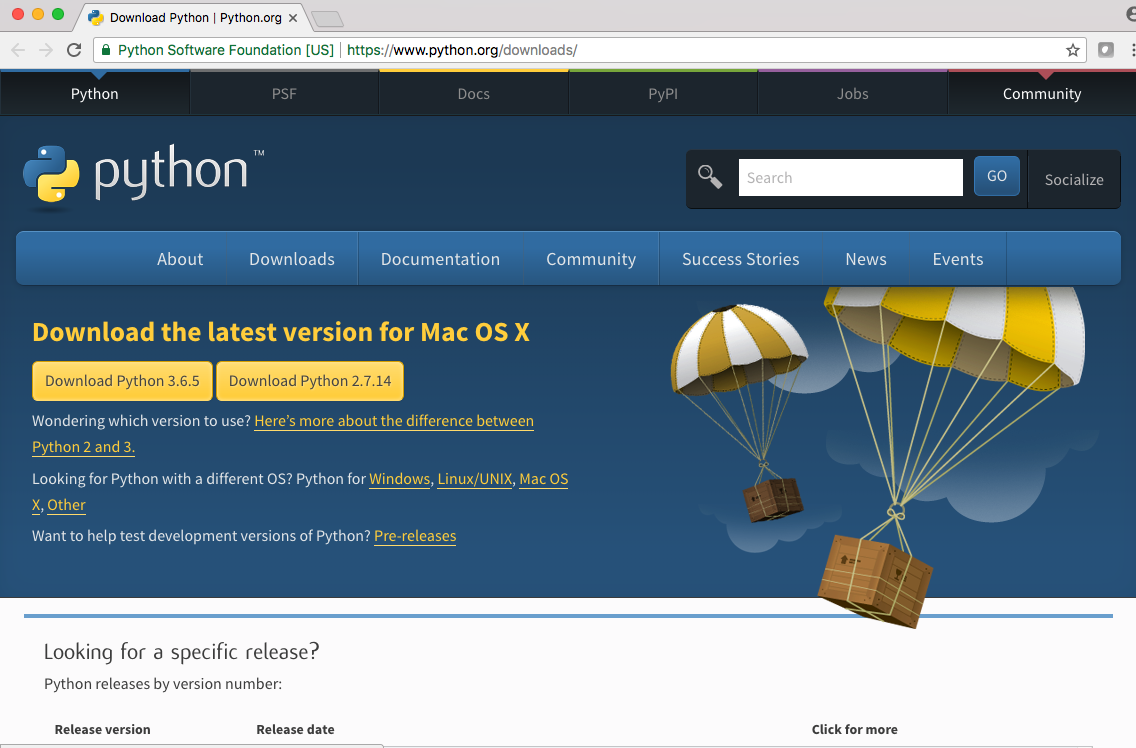Viewport: 1136px width, 748px height.
Task: Open a new browser tab
Action: [x=327, y=19]
